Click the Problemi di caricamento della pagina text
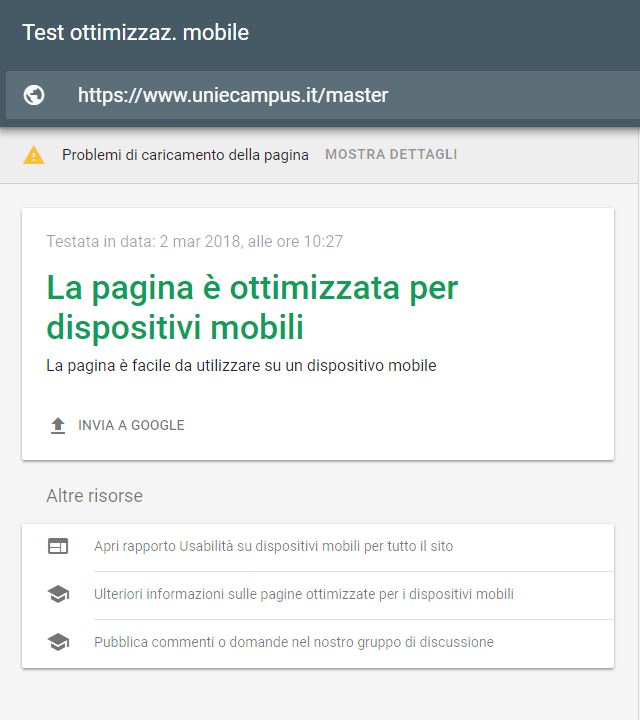Viewport: 640px width, 720px height. tap(185, 155)
